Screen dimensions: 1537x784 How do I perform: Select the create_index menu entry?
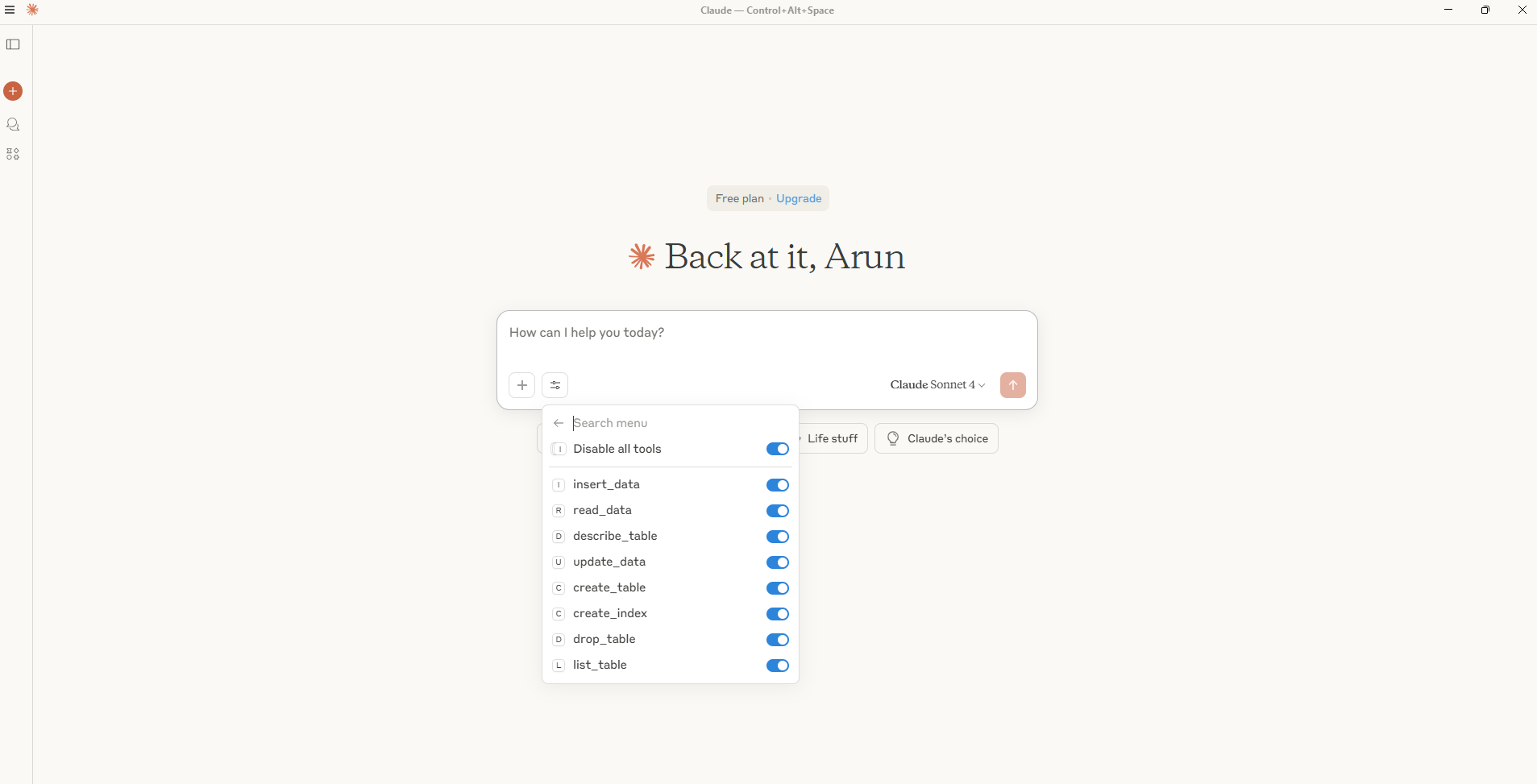tap(671, 614)
